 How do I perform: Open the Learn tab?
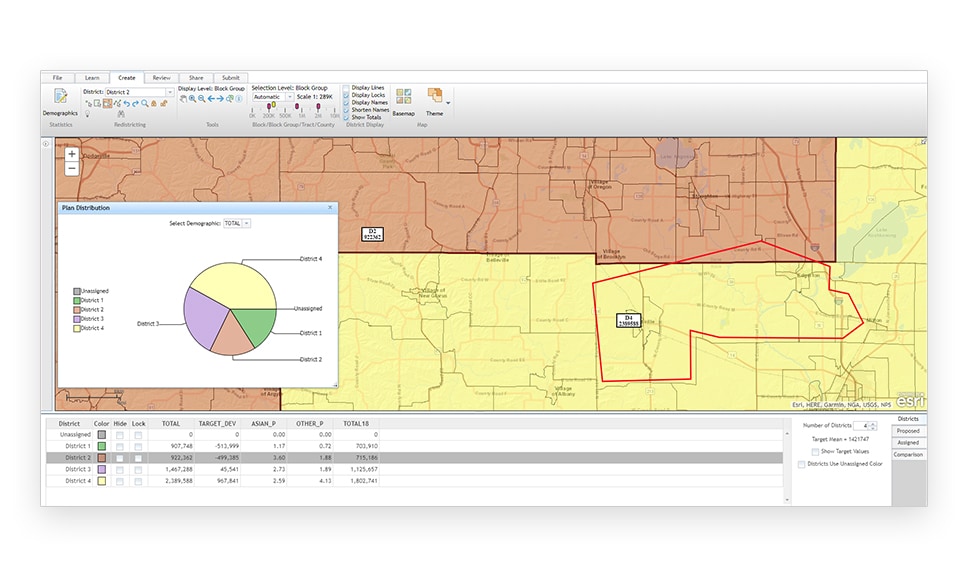coord(92,78)
